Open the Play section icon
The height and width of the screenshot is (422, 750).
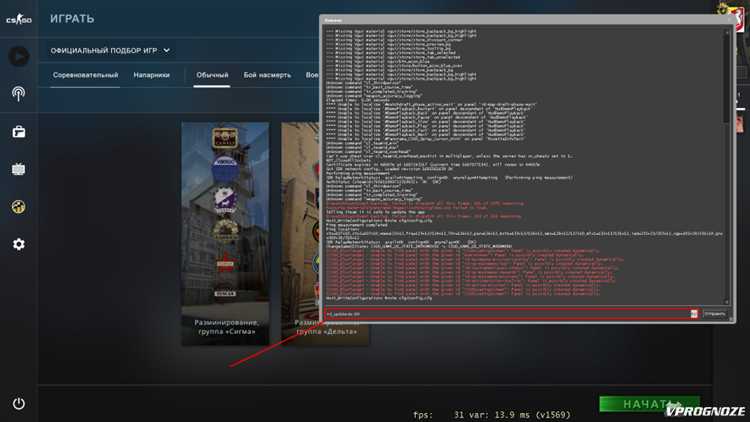[x=19, y=56]
